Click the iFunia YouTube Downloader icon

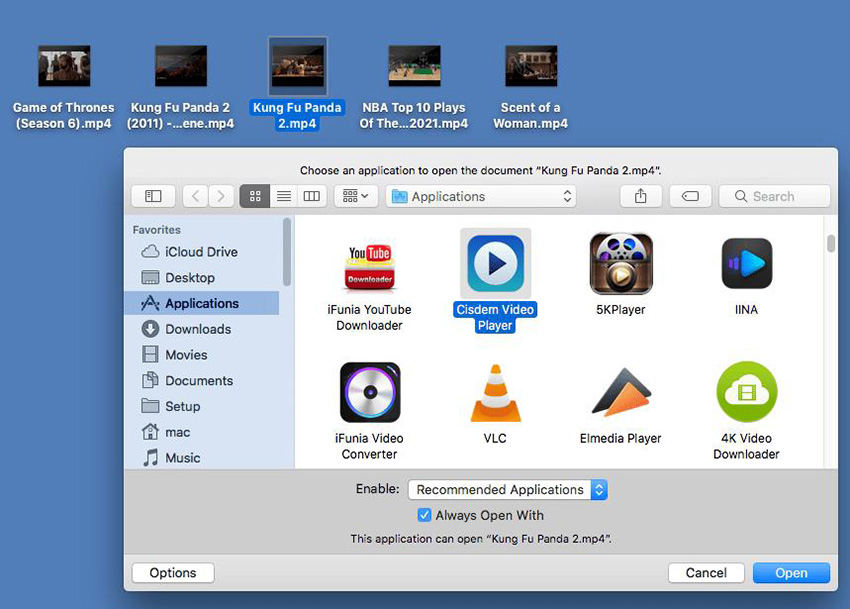[370, 262]
